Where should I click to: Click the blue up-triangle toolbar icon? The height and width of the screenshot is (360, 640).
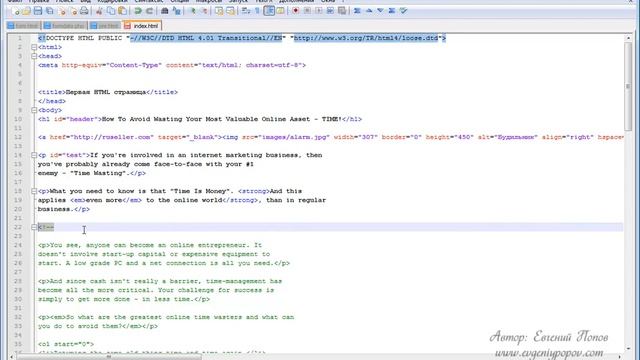pyautogui.click(x=369, y=11)
